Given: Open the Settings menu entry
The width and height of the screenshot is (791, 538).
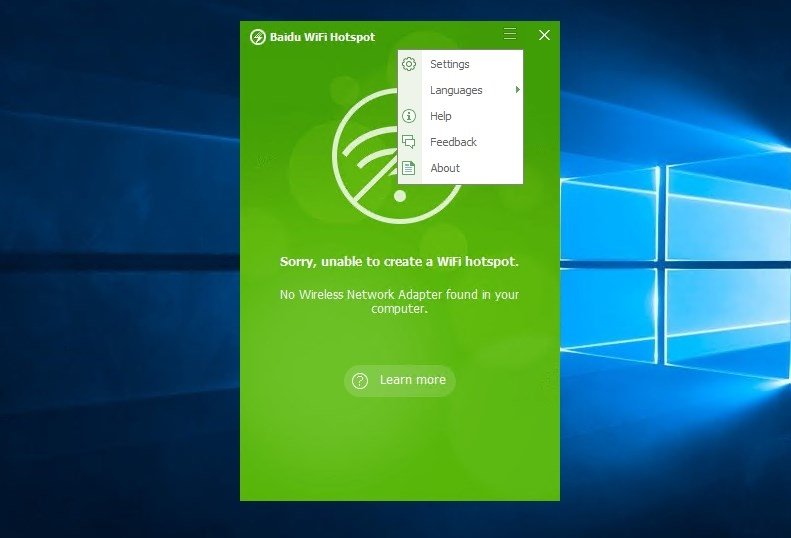Looking at the screenshot, I should point(460,64).
